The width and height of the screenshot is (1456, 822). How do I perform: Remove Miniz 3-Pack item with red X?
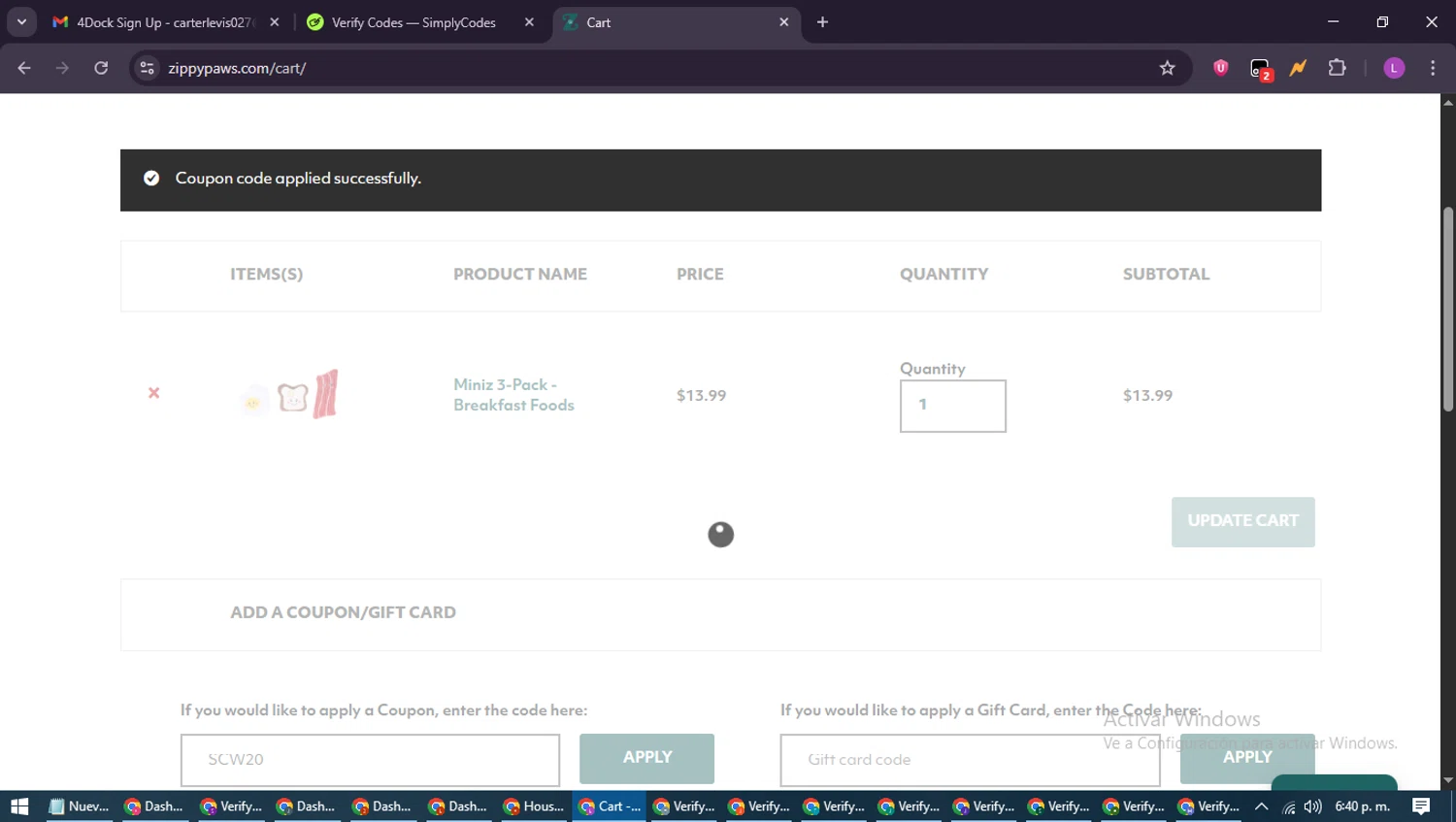tap(153, 393)
